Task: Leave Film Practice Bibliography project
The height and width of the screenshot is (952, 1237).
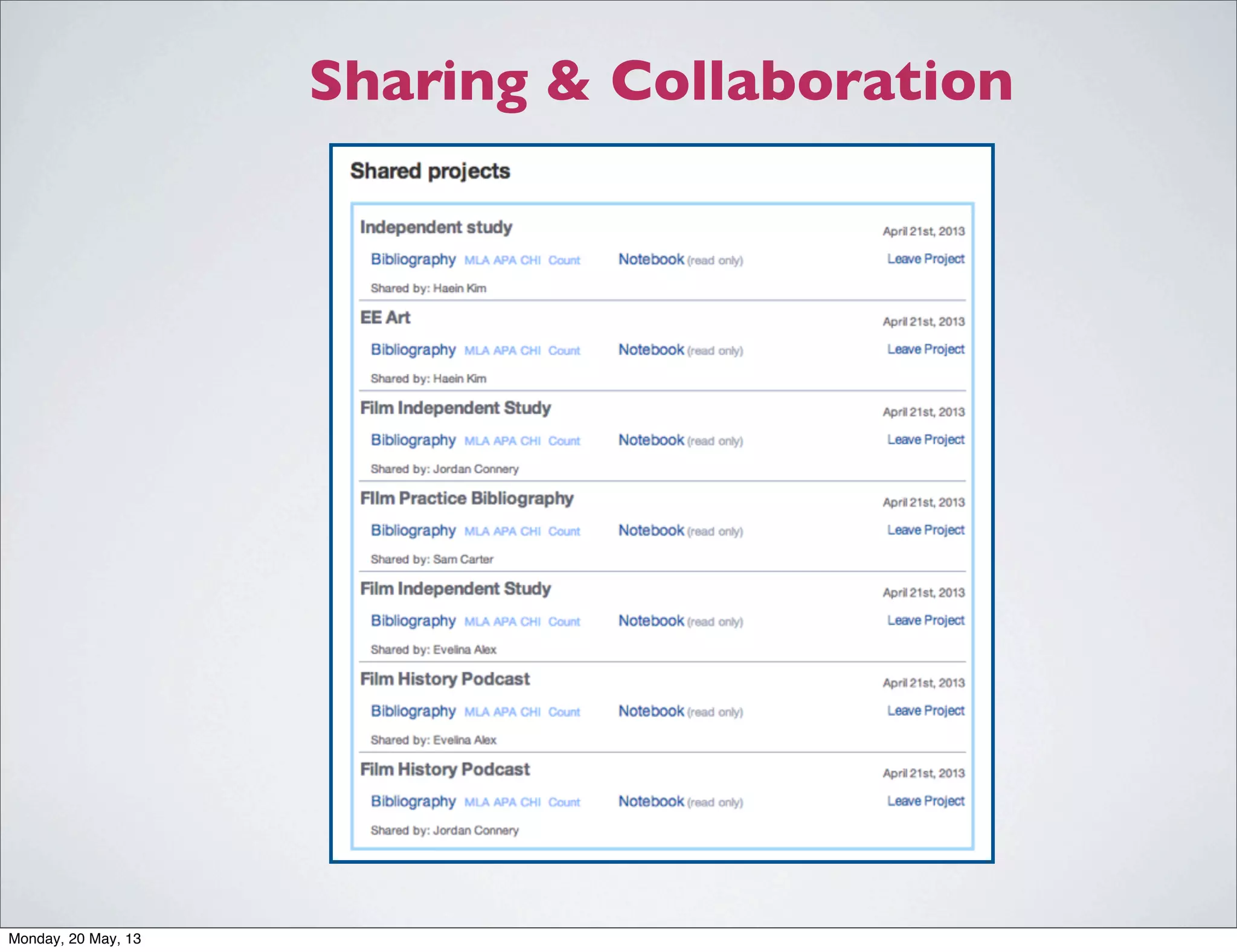Action: pos(925,530)
